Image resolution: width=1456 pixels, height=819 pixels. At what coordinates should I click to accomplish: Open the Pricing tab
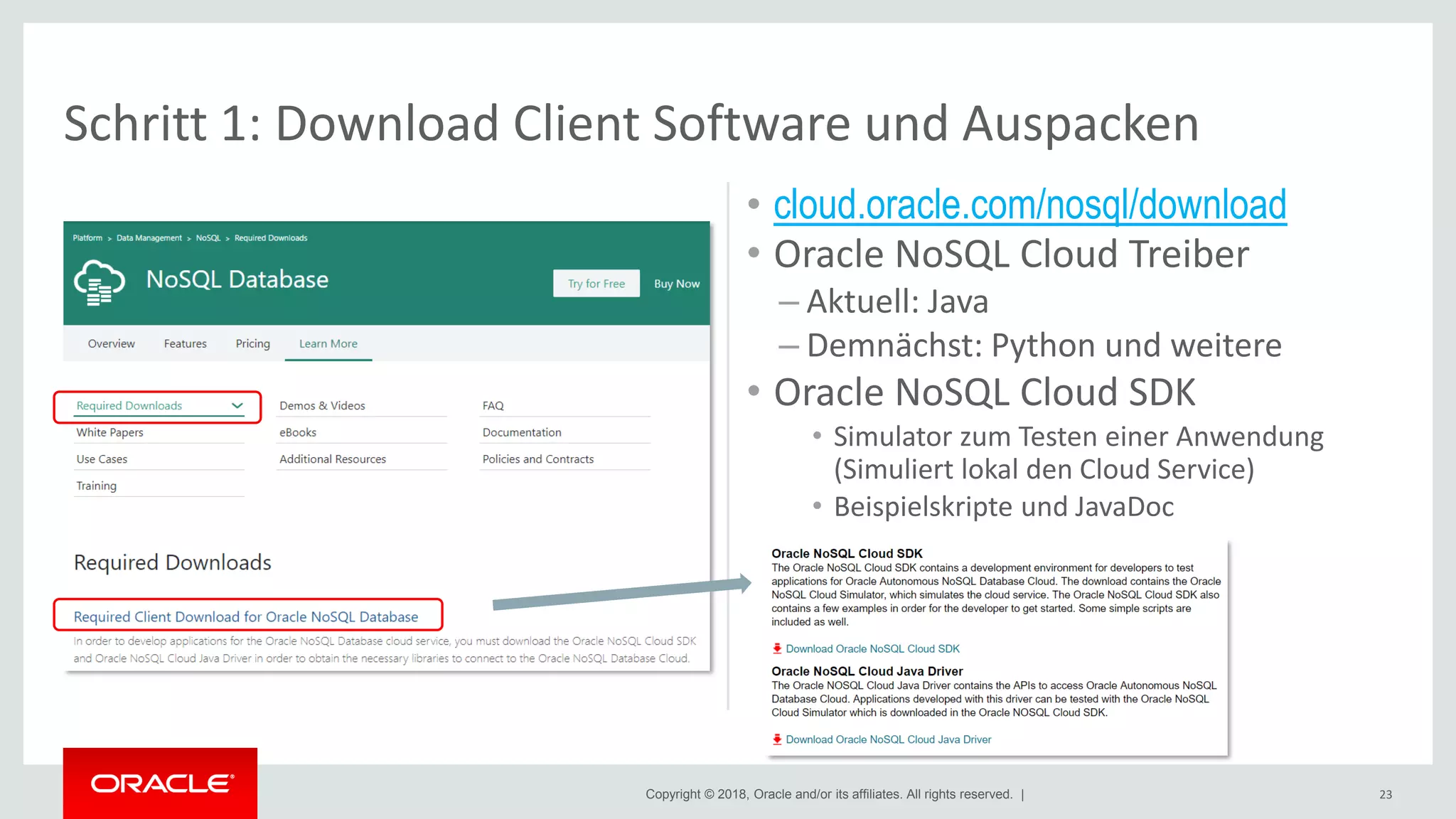pos(252,343)
